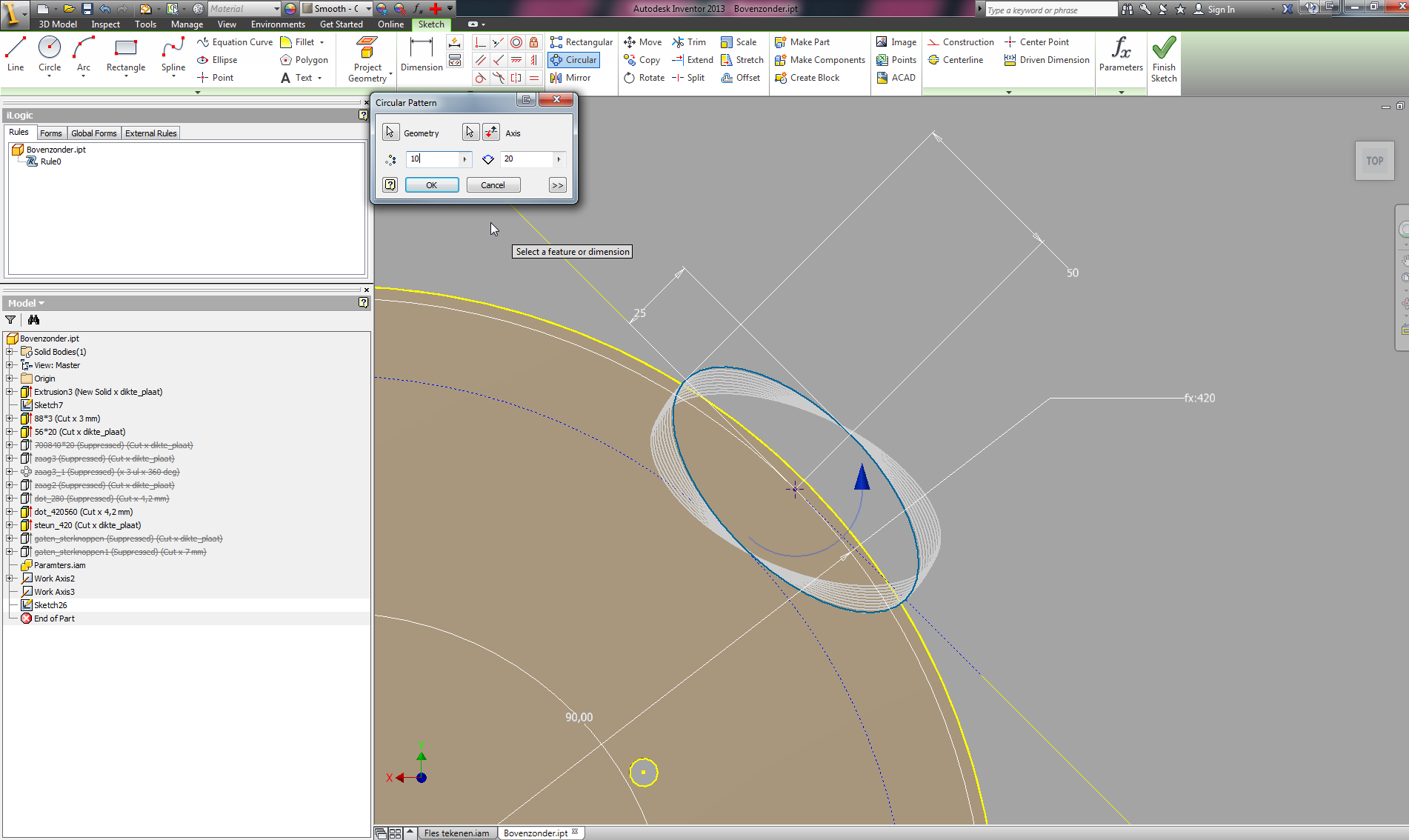Screen dimensions: 1409x840
Task: Activate the Dimension tool
Action: pyautogui.click(x=420, y=56)
